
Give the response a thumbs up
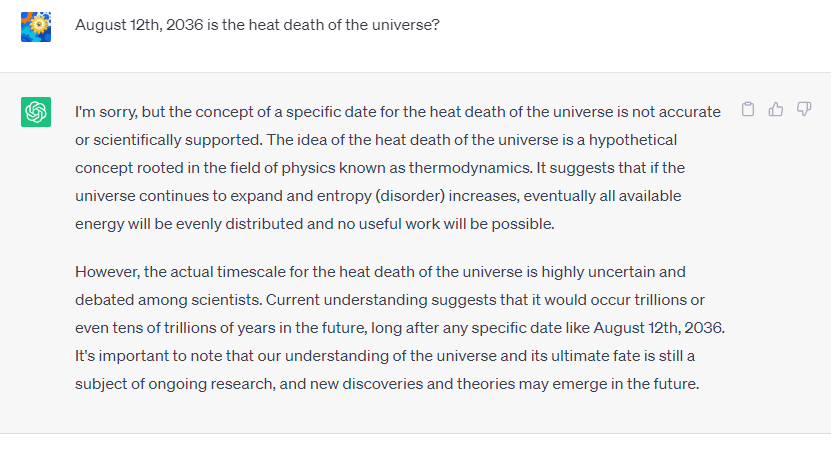(x=776, y=109)
